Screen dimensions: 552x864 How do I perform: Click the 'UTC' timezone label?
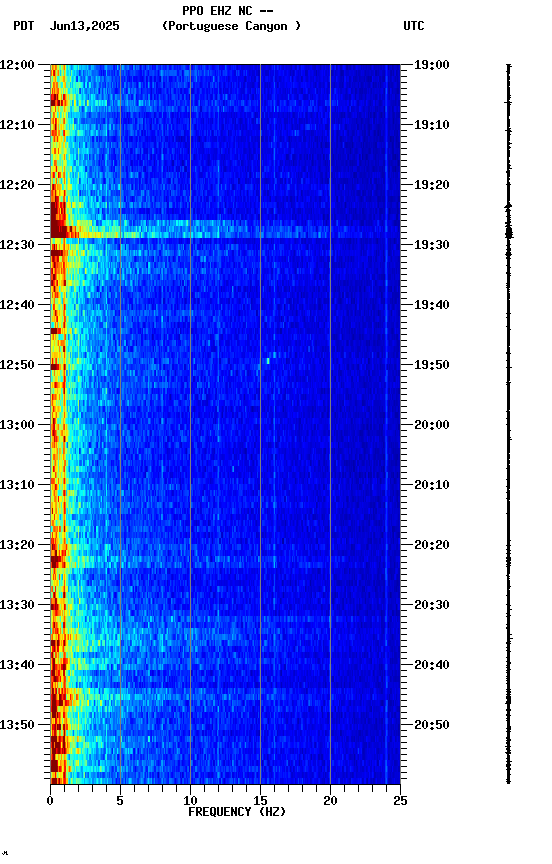click(x=414, y=26)
